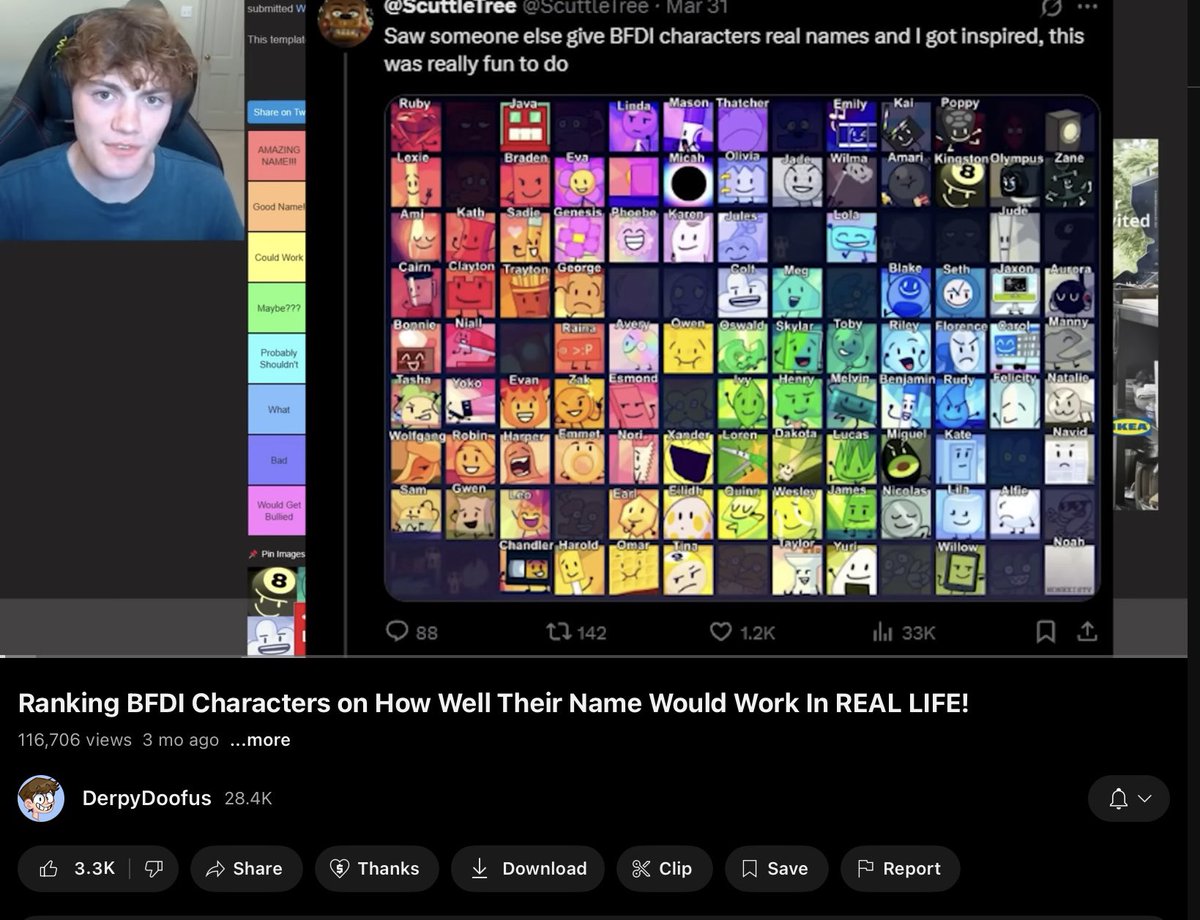The width and height of the screenshot is (1200, 920).
Task: Download the video with the Download button
Action: pos(528,868)
